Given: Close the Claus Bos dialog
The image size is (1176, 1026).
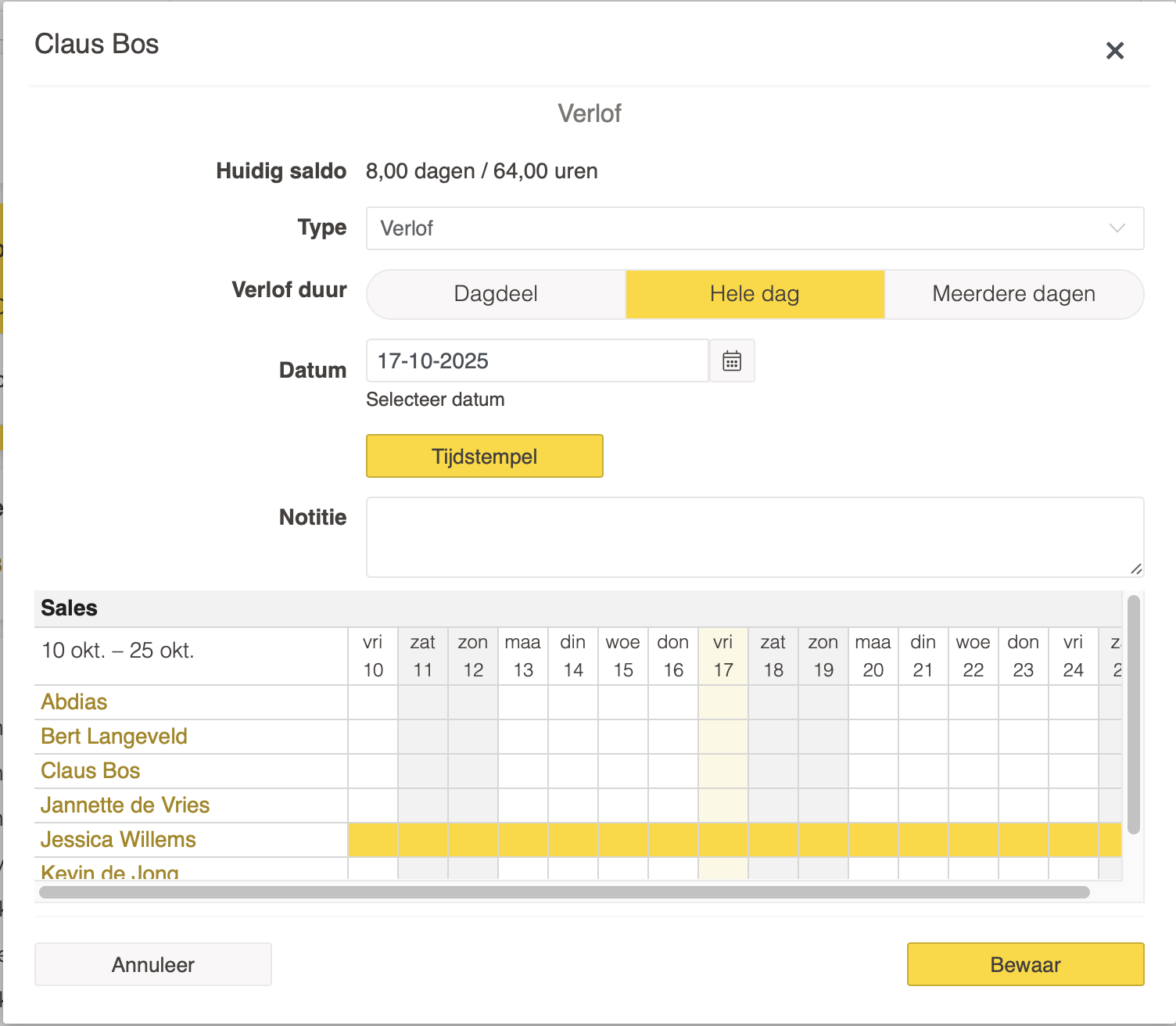Looking at the screenshot, I should (x=1114, y=51).
